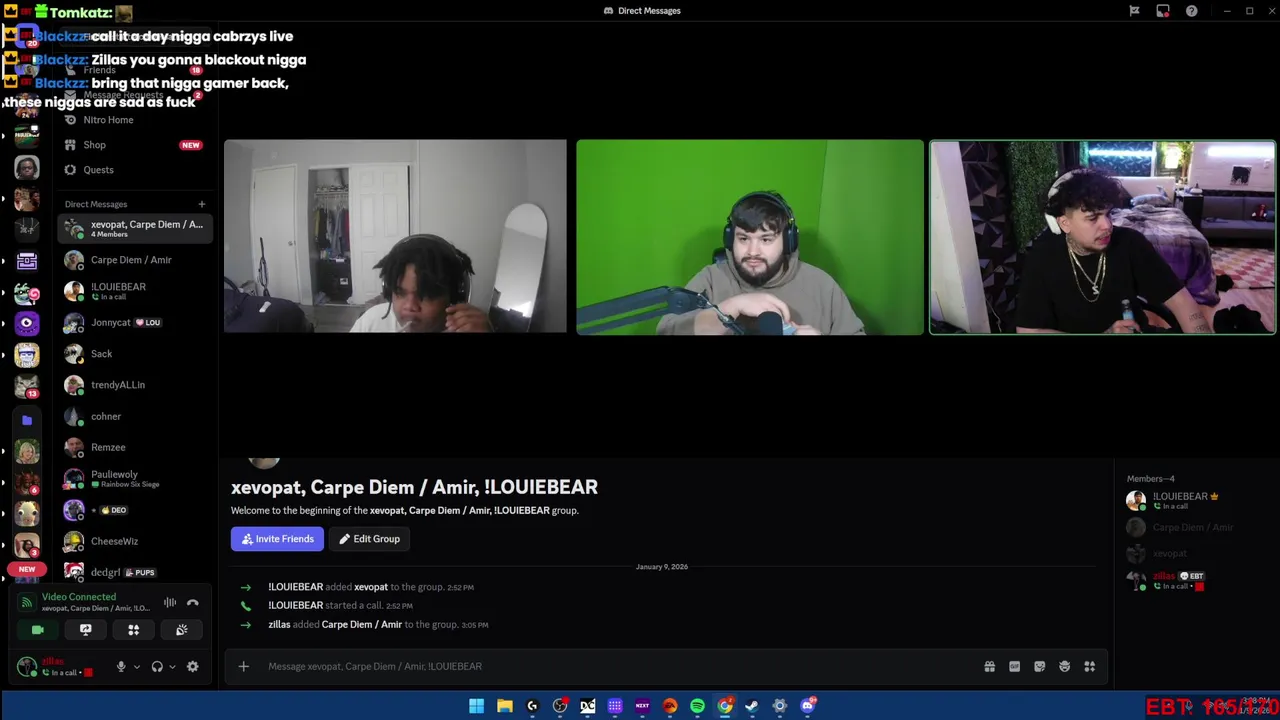Screen dimensions: 1280x720
Task: Open the picture-in-picture icon in title bar
Action: point(1163,11)
